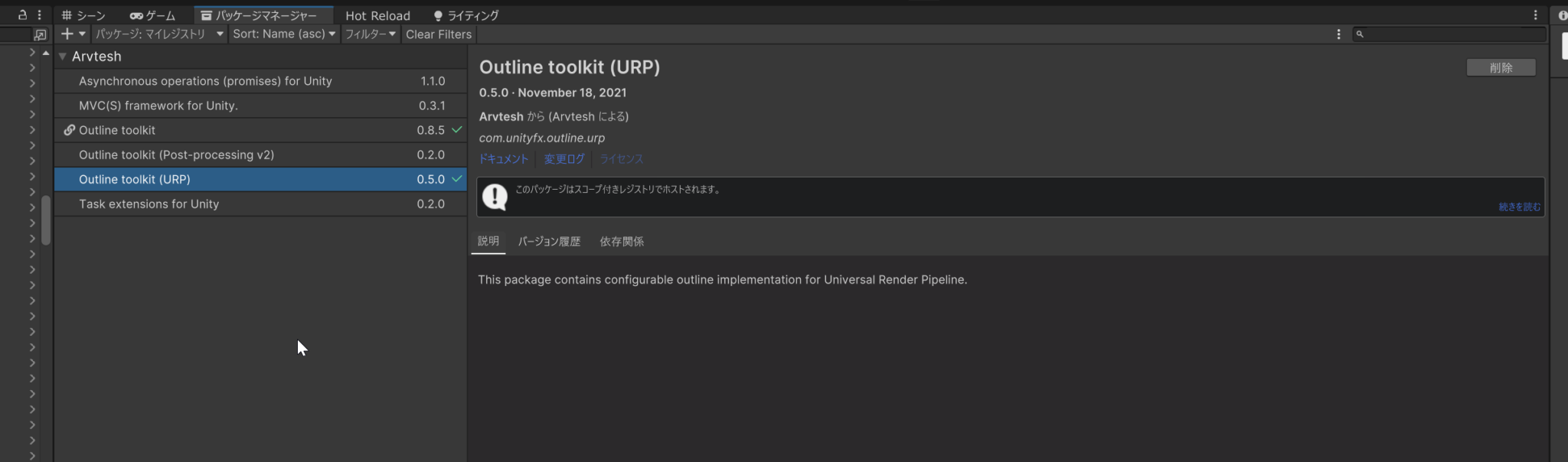This screenshot has height=462, width=1568.
Task: Open the フィルター dropdown
Action: [x=371, y=34]
